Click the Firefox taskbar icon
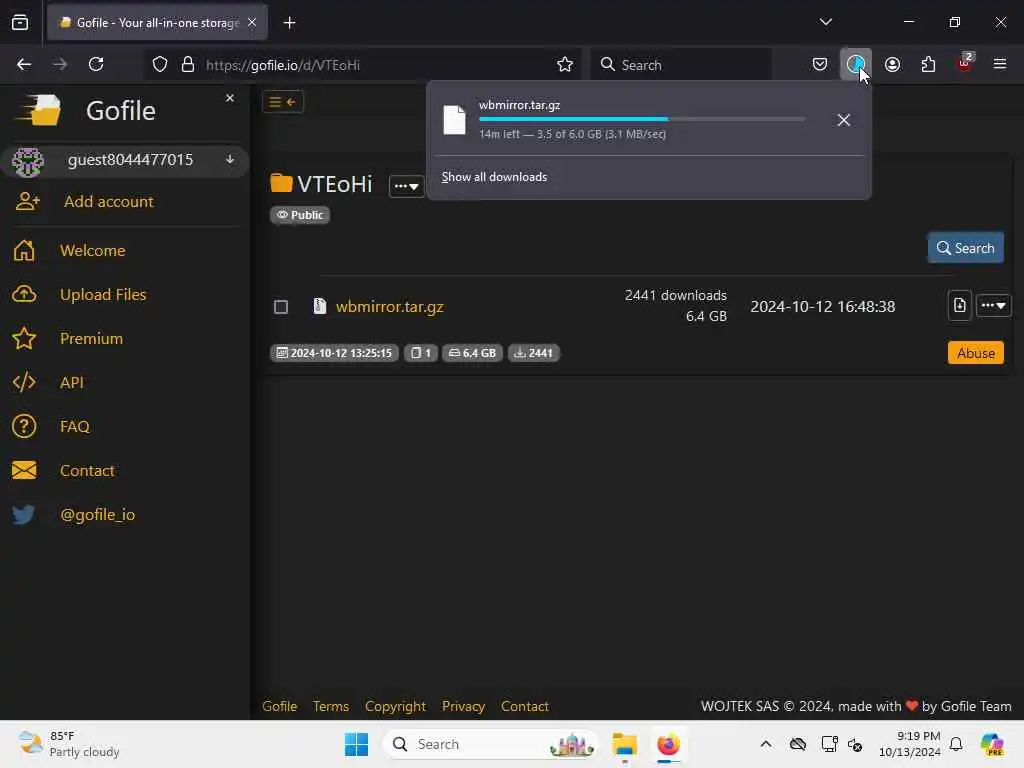This screenshot has width=1024, height=768. (x=668, y=744)
